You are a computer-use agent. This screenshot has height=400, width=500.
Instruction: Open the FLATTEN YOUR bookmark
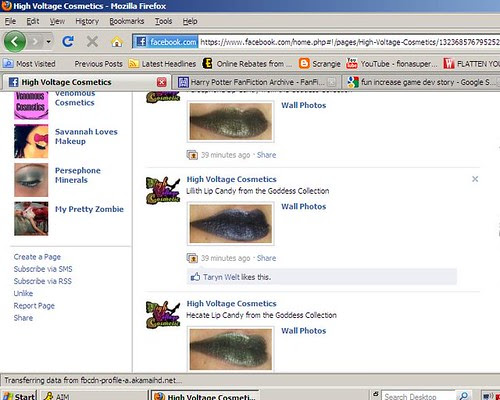[x=471, y=63]
